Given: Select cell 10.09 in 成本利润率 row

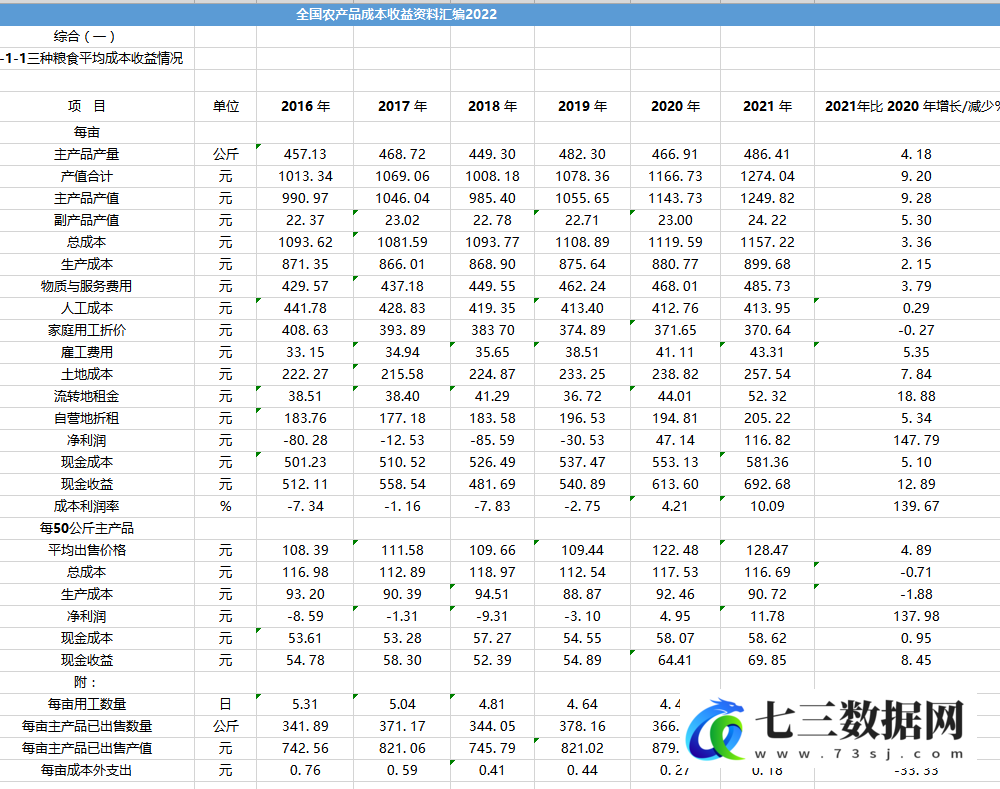Looking at the screenshot, I should coord(767,506).
